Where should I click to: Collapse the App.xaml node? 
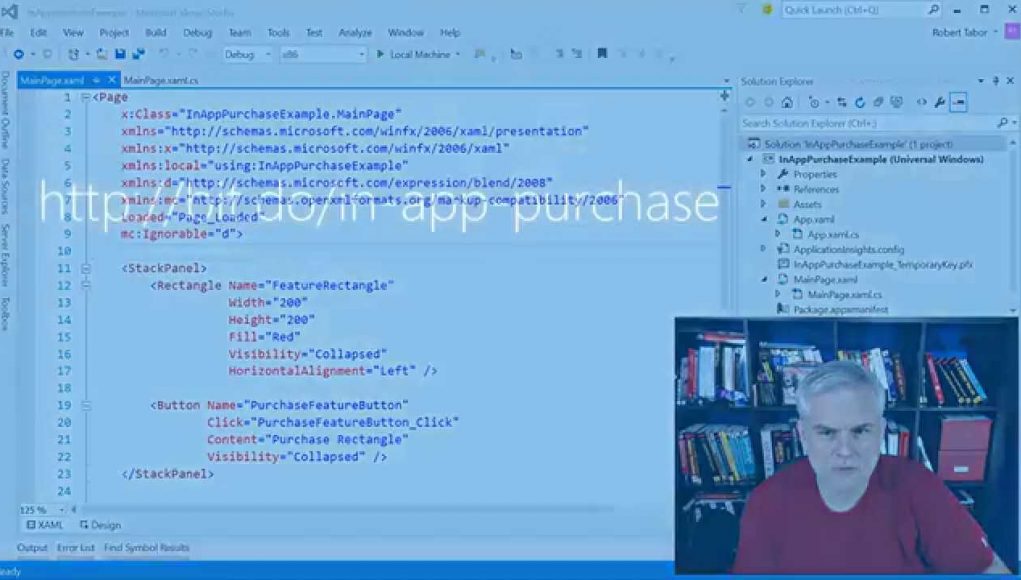pos(764,219)
